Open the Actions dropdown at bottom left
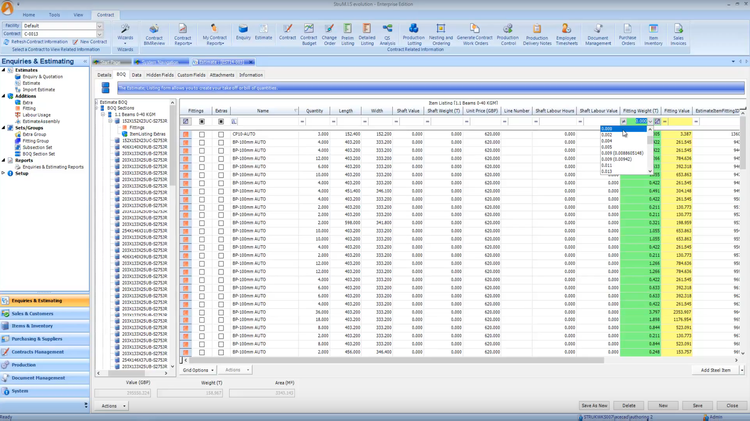 tap(112, 406)
